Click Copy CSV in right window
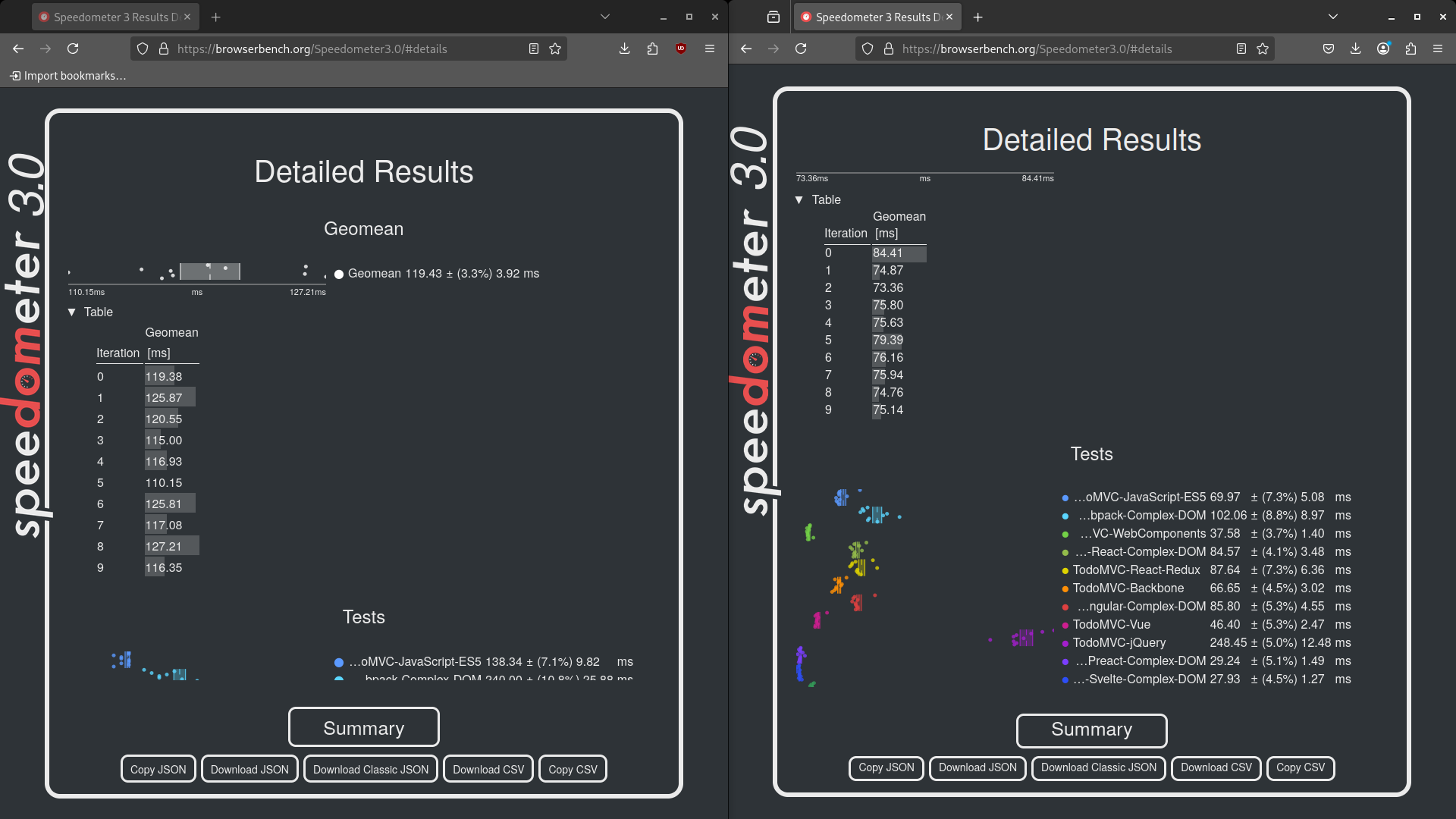 click(x=1301, y=767)
